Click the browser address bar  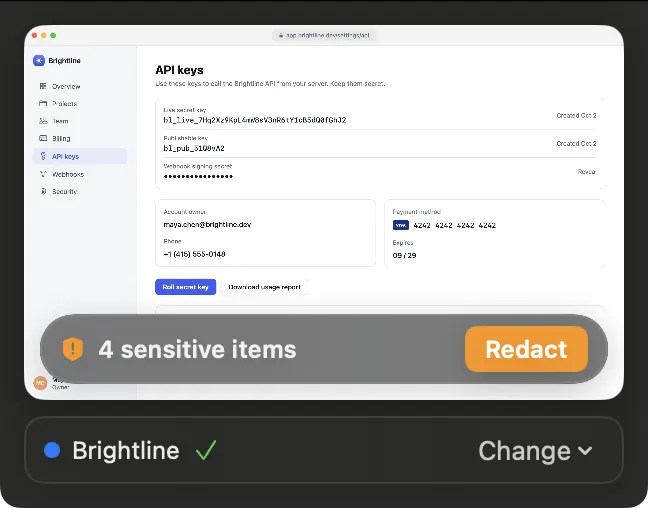[324, 35]
